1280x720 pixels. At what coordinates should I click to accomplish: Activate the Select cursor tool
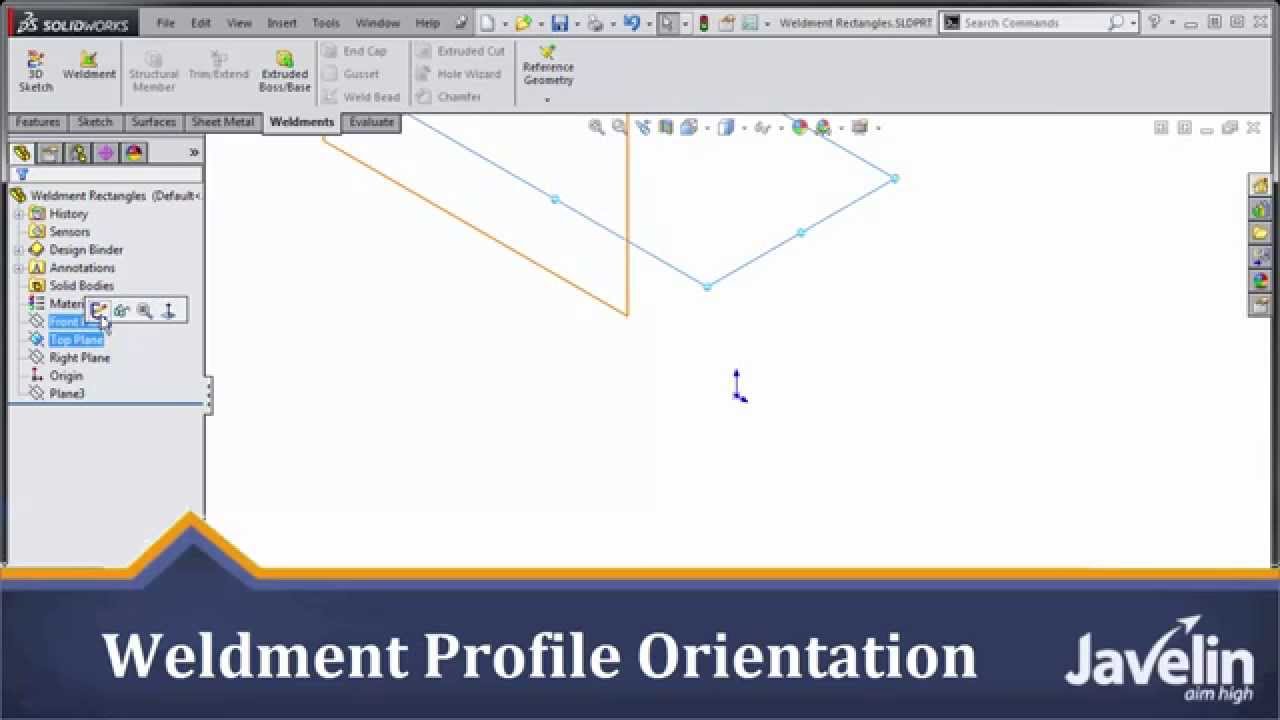click(x=667, y=22)
